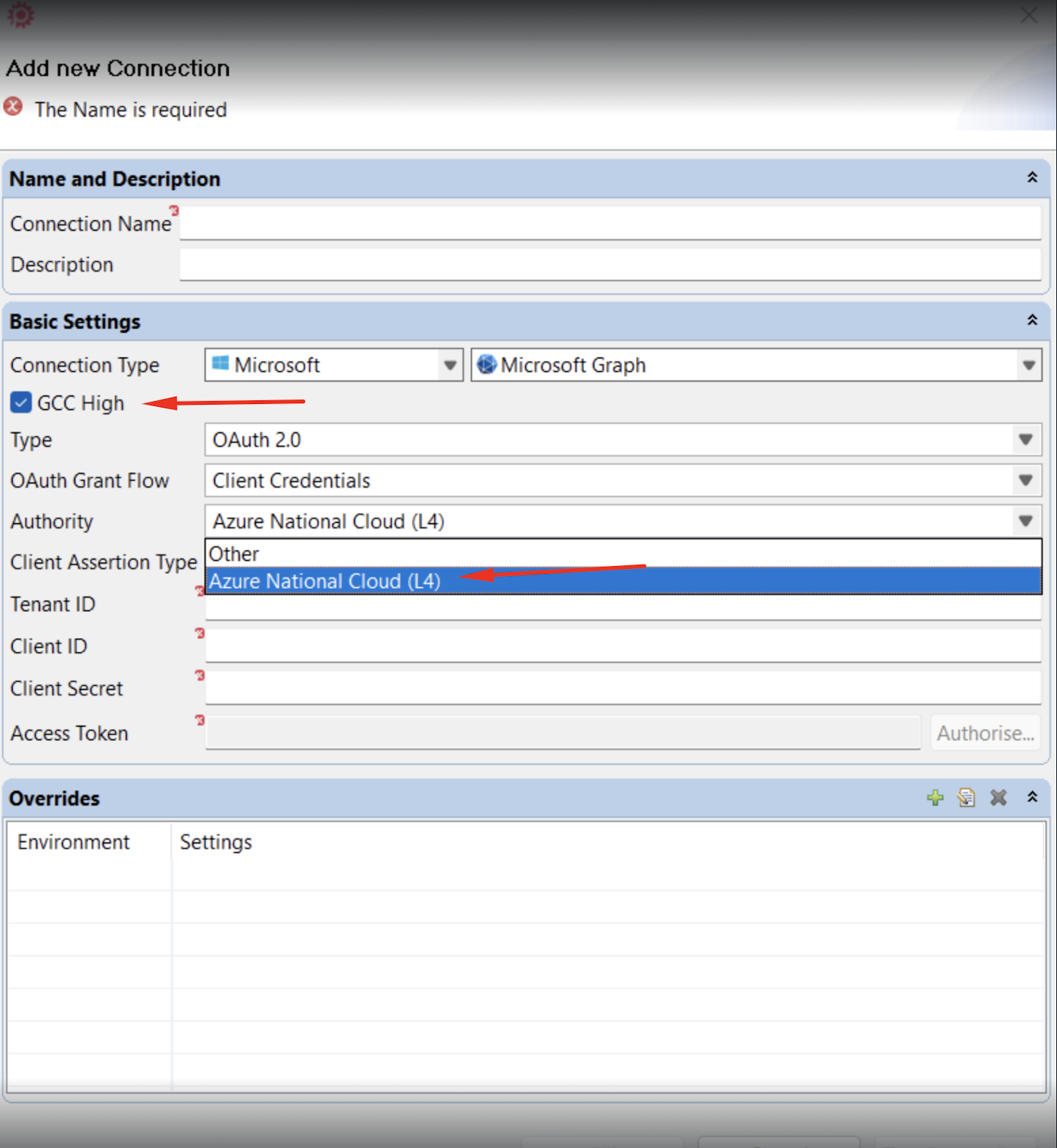This screenshot has height=1148, width=1057.
Task: Uncheck the GCC High checkbox
Action: point(21,403)
